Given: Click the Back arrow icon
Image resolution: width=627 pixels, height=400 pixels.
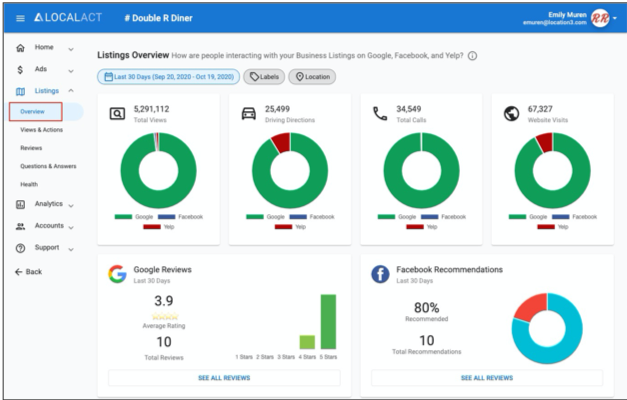Looking at the screenshot, I should pyautogui.click(x=18, y=272).
